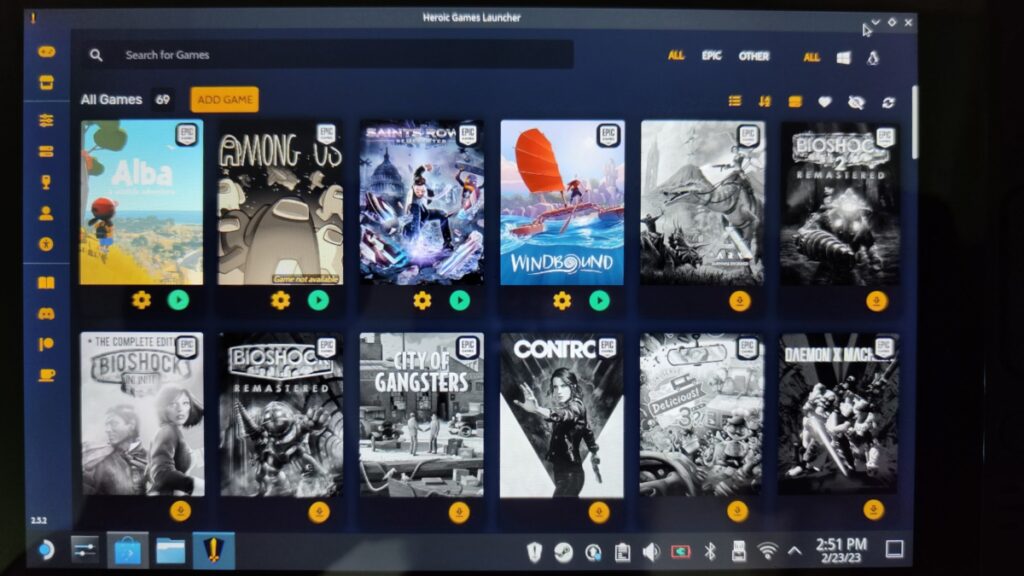Switch the library to list view
Viewport: 1024px width, 576px height.
click(x=735, y=101)
